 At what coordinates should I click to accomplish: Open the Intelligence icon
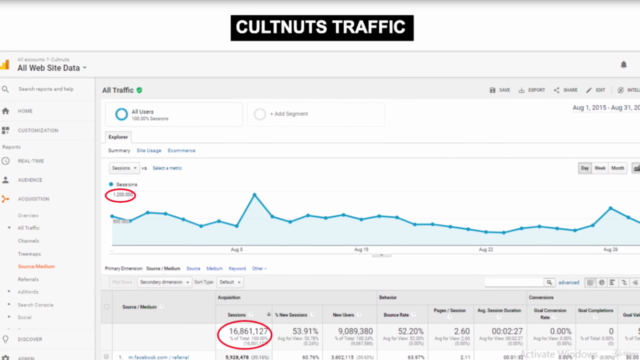(x=620, y=90)
